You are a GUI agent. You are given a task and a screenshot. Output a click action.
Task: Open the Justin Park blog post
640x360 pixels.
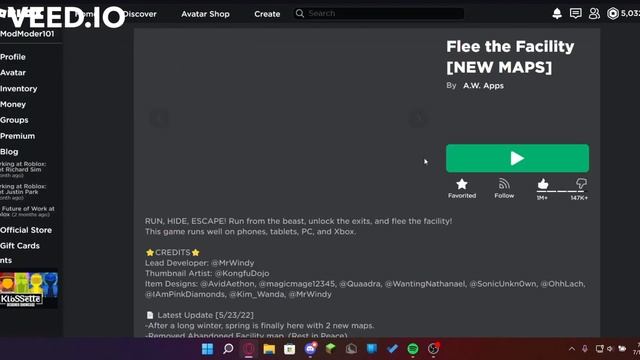click(x=23, y=191)
